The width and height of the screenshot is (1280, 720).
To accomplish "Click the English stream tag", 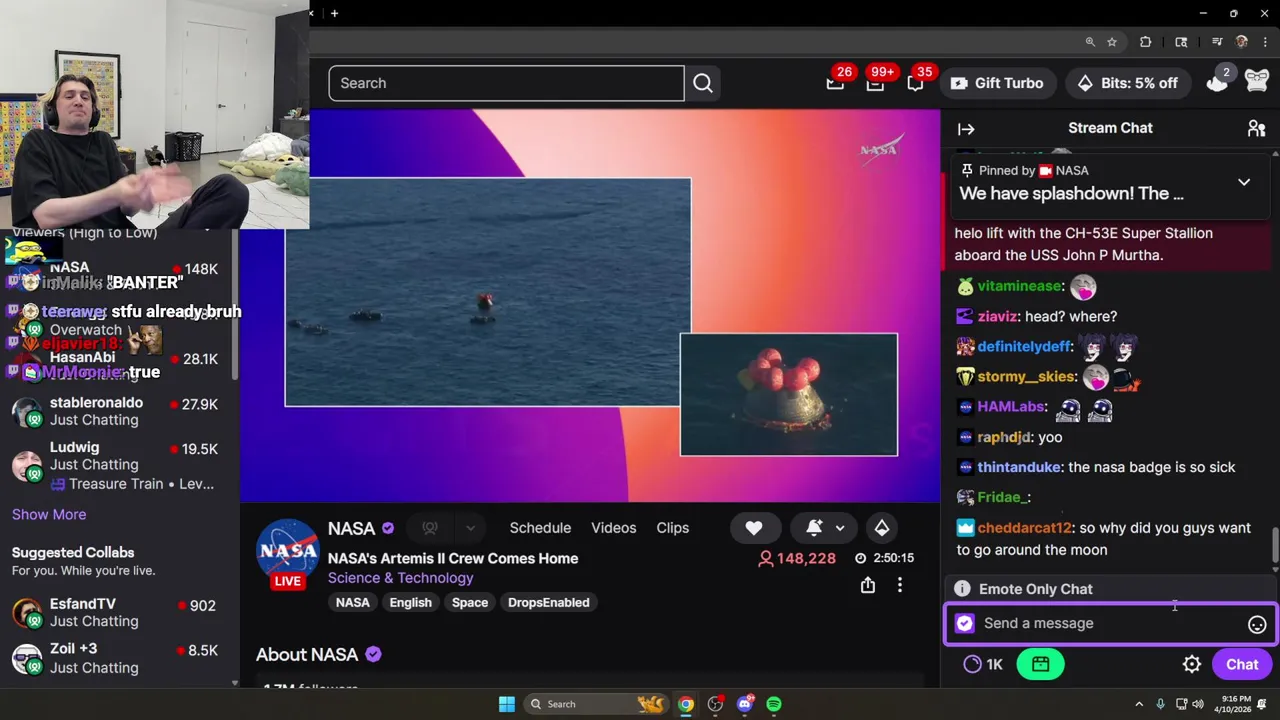I will [x=410, y=602].
